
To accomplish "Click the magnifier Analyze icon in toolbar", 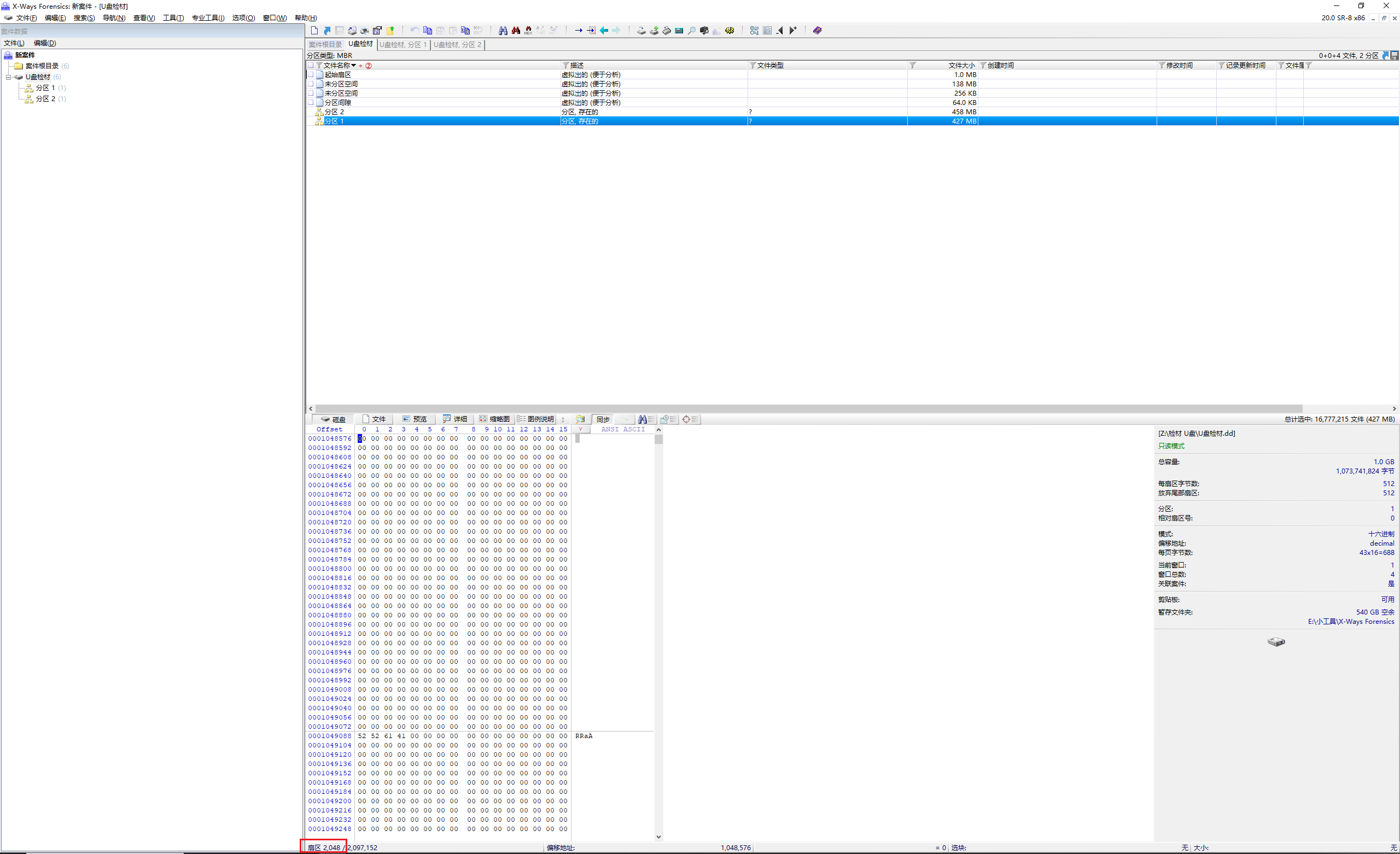I will pyautogui.click(x=691, y=31).
